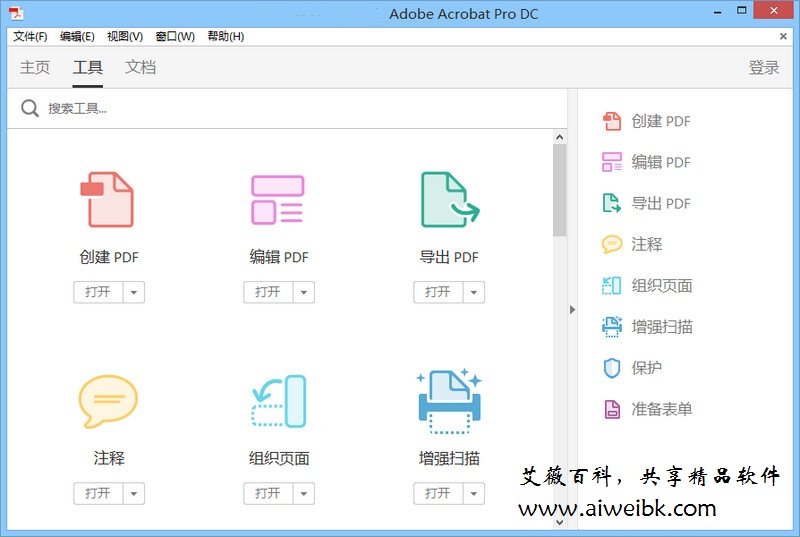Open the 编辑(E) menu
This screenshot has width=800, height=537.
(77, 36)
